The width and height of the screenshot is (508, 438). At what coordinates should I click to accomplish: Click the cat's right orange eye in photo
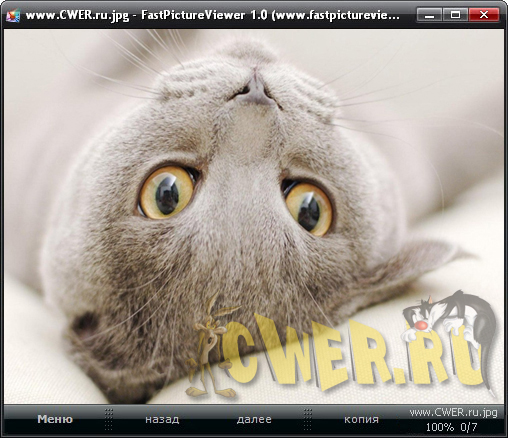coord(309,208)
